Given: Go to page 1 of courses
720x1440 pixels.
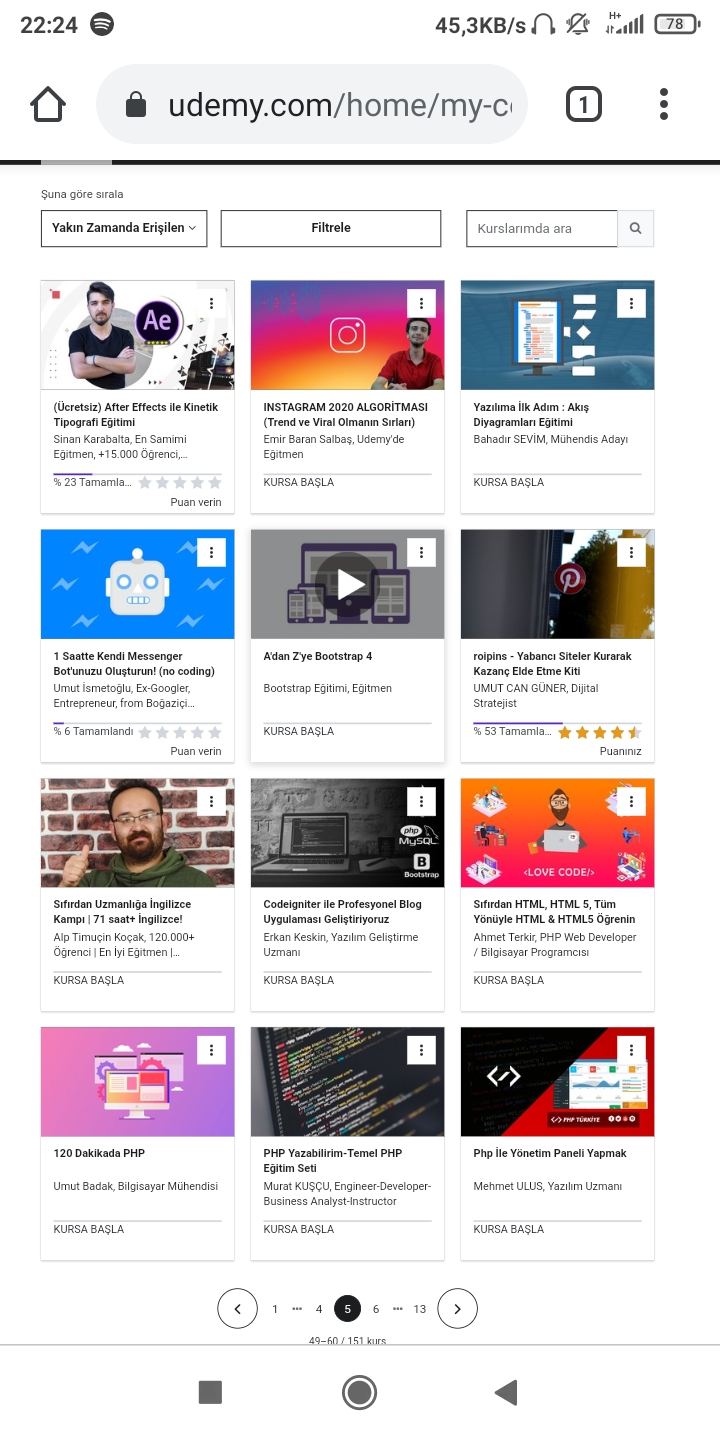Looking at the screenshot, I should pyautogui.click(x=275, y=1309).
